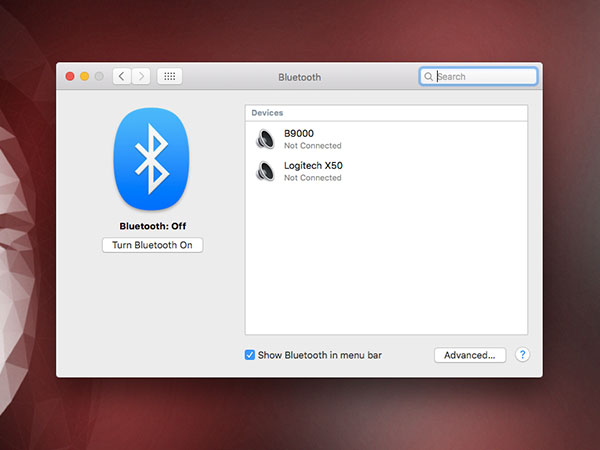
Task: Go forward with the right chevron button
Action: coord(141,77)
